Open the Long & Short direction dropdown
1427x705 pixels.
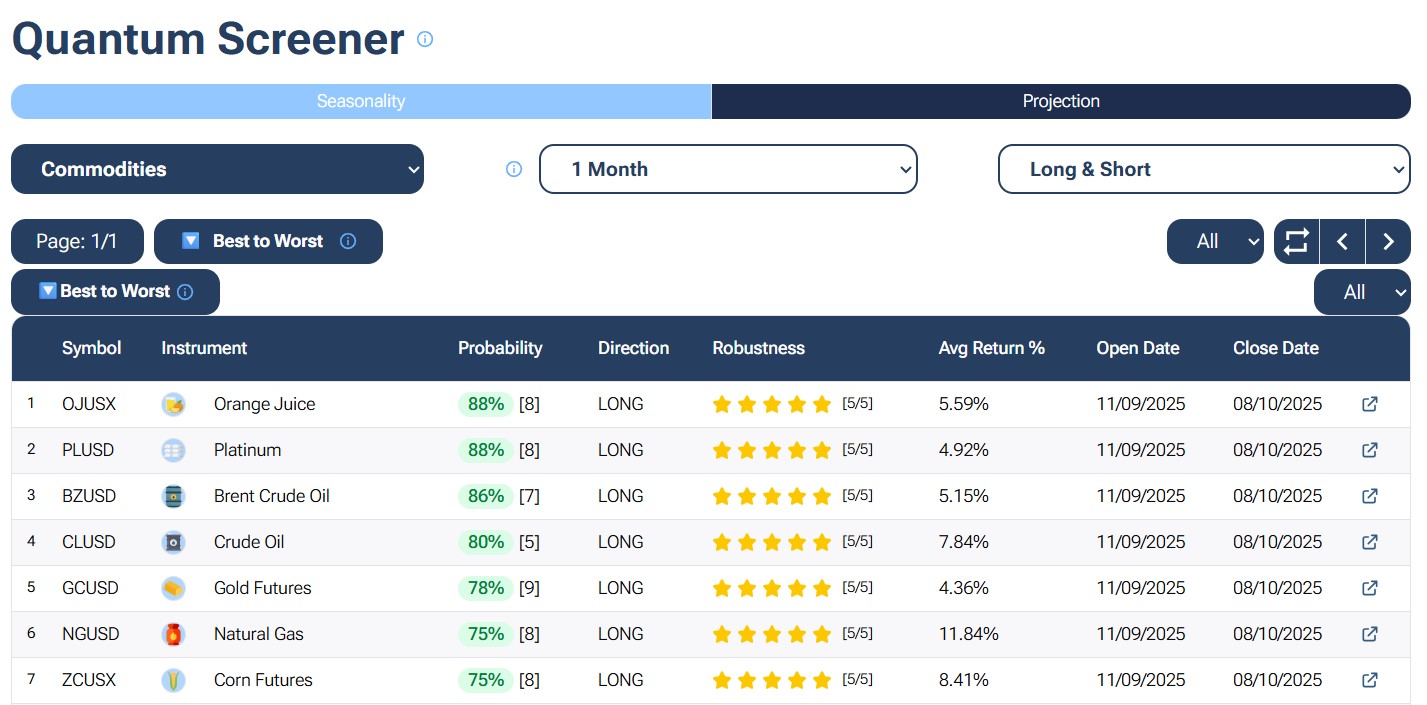pos(1203,169)
